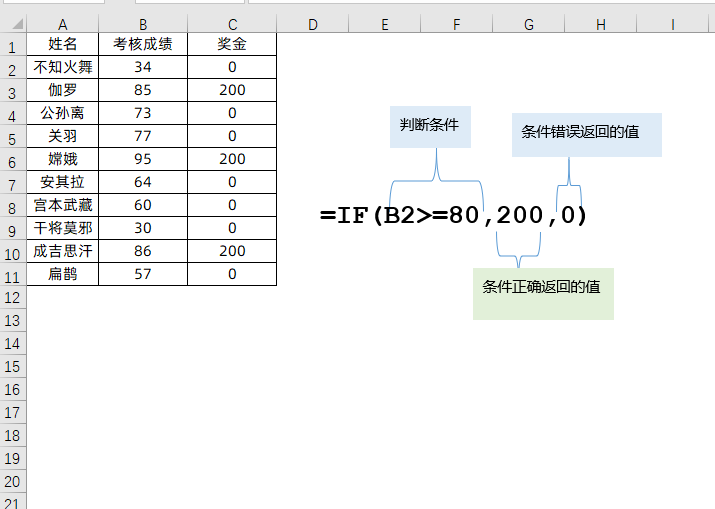Click bonus 0 in 扁鹊 row

coord(232,274)
